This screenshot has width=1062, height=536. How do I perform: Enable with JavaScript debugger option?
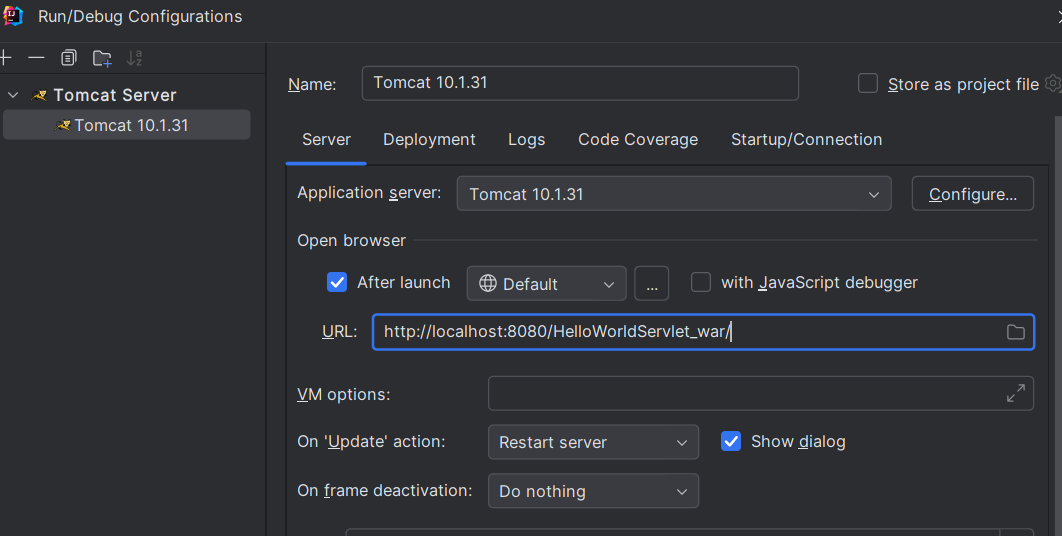coord(700,282)
